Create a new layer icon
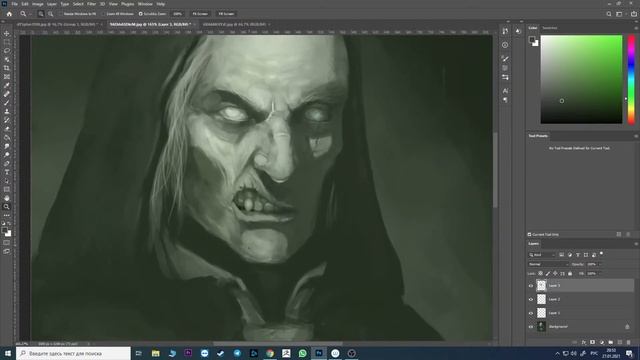 pyautogui.click(x=620, y=342)
